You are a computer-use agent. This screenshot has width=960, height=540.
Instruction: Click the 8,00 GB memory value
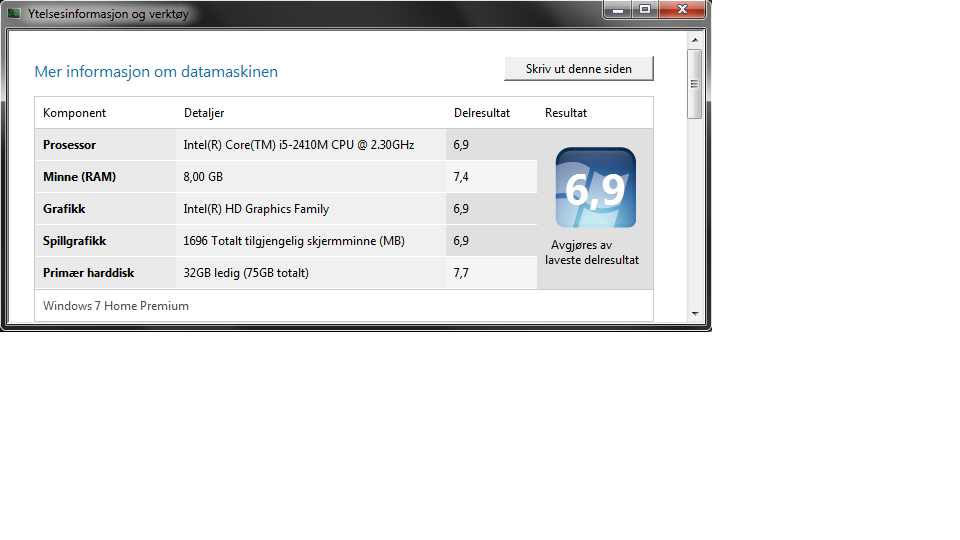point(203,177)
